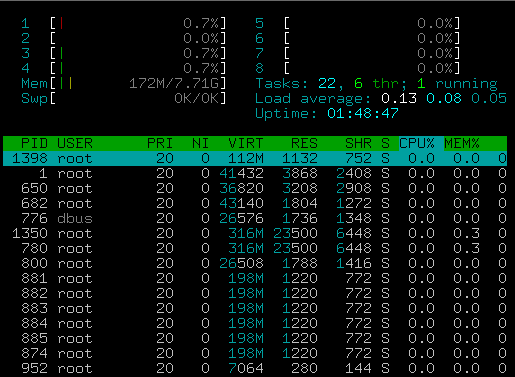Sort by the MEM% column header

click(462, 143)
